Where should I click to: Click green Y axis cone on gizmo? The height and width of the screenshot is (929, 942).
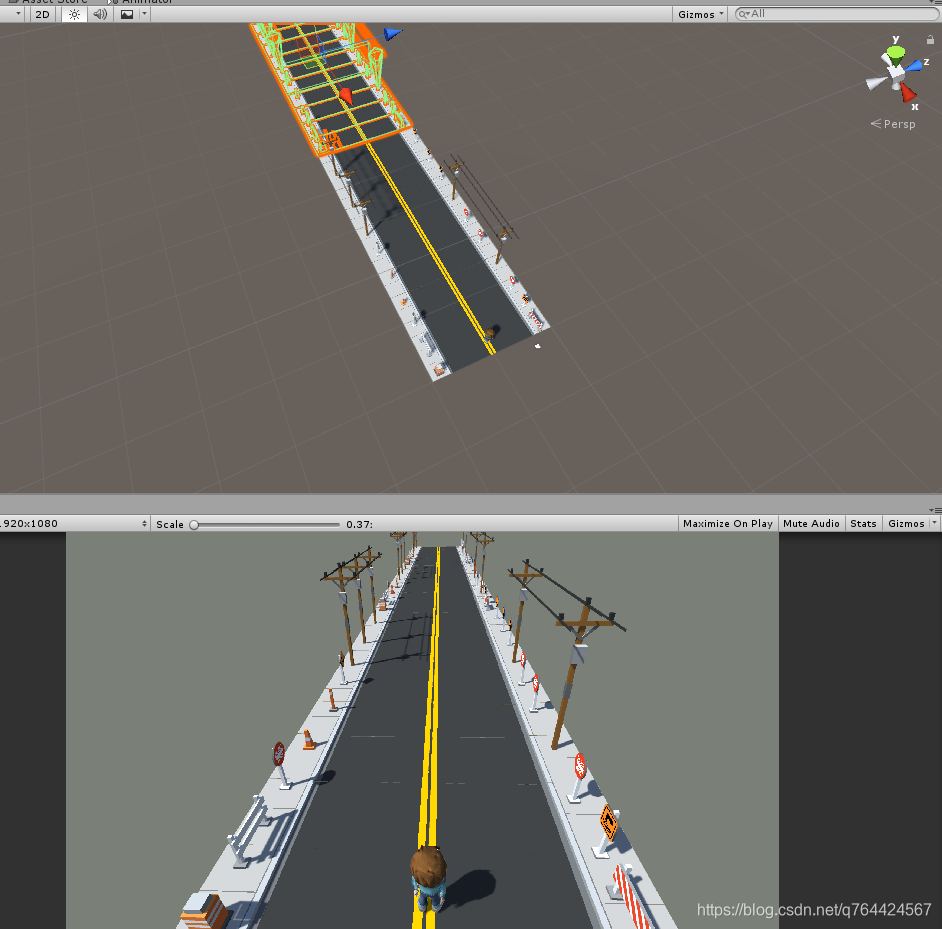[896, 56]
